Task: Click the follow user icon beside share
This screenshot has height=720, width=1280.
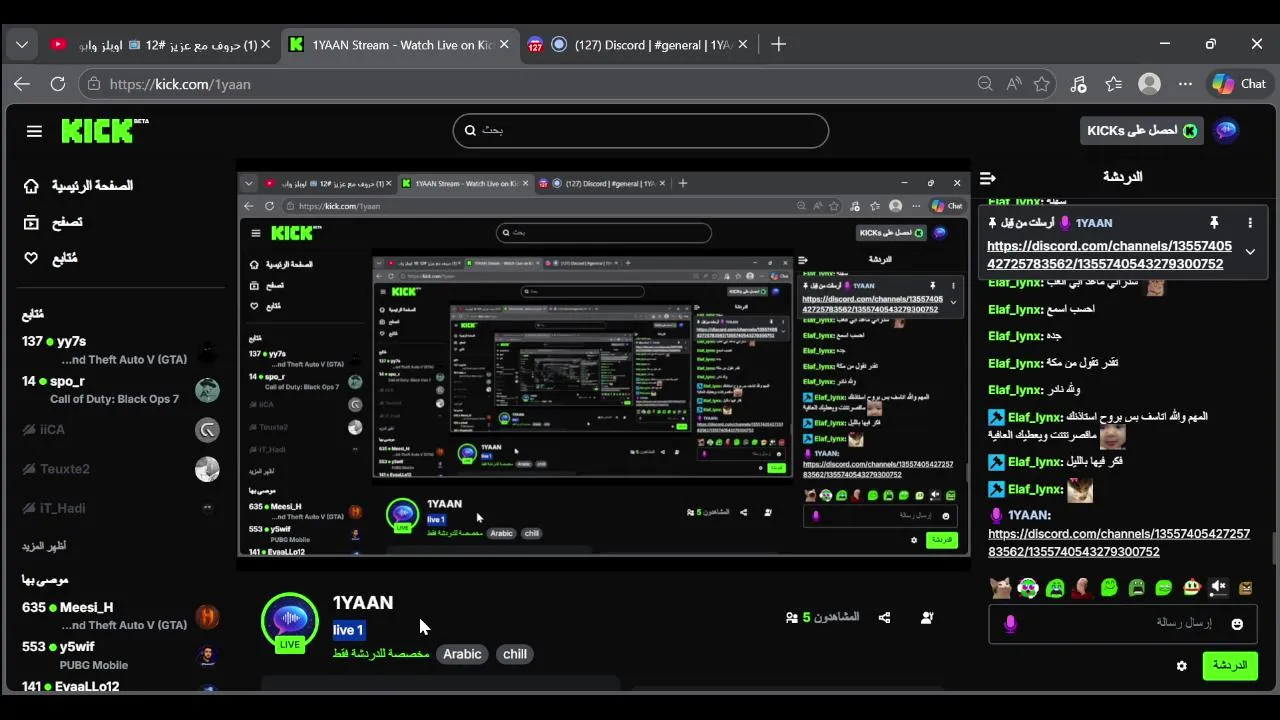Action: [x=927, y=618]
